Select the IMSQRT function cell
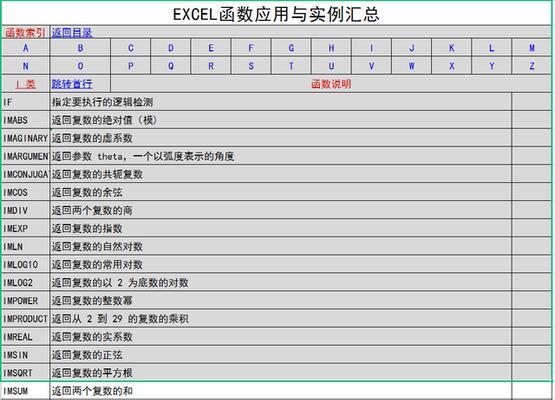The image size is (555, 400). pyautogui.click(x=26, y=373)
